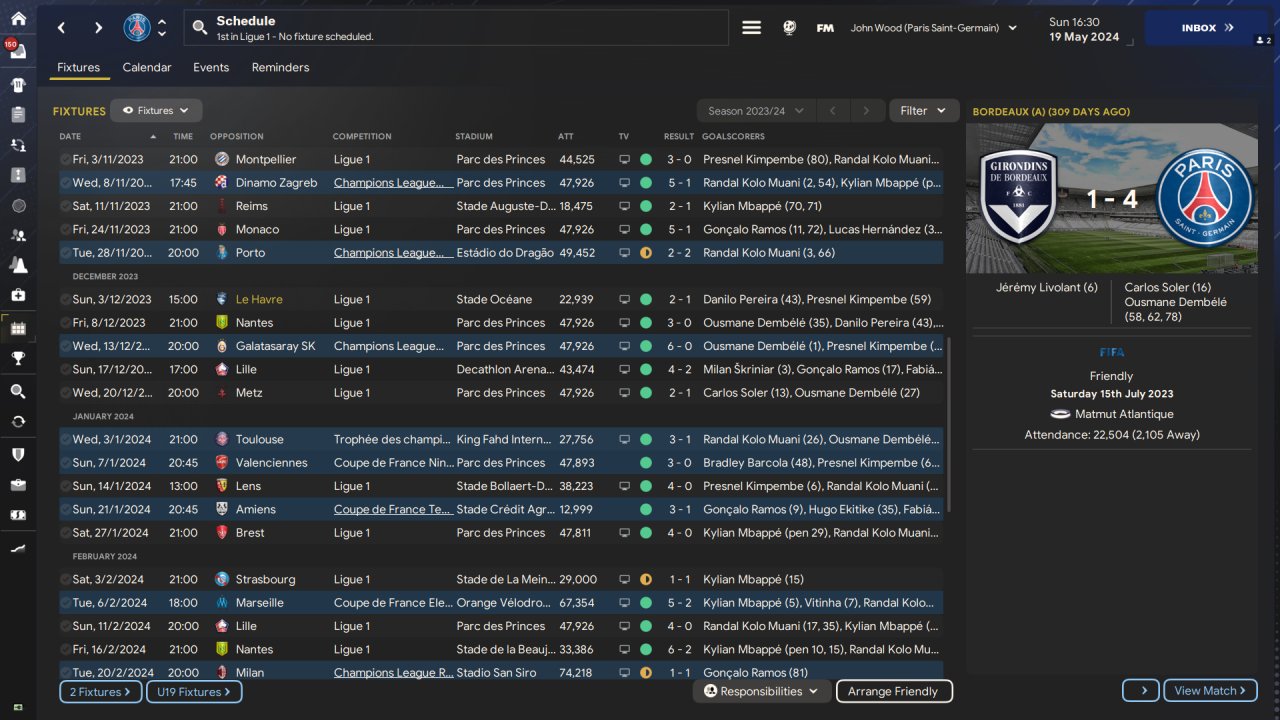The height and width of the screenshot is (720, 1280).
Task: Sort by the OPPOSITION column header
Action: tap(237, 136)
